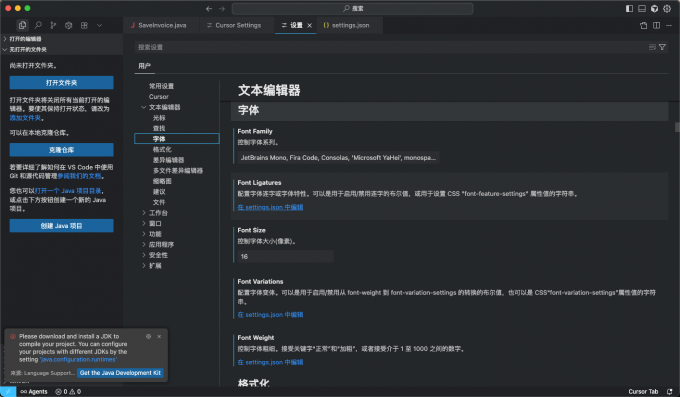The image size is (680, 397).
Task: Select 查找 in settings tree
Action: coord(159,128)
